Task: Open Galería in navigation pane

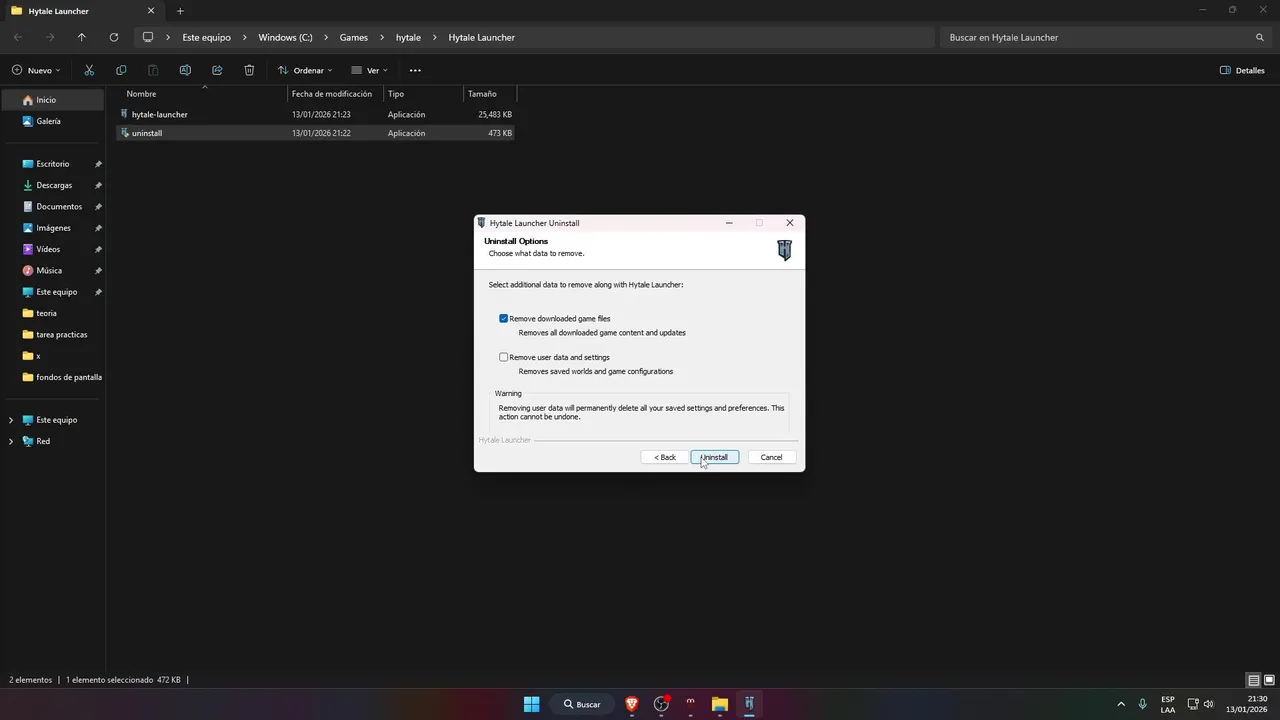Action: click(x=52, y=121)
